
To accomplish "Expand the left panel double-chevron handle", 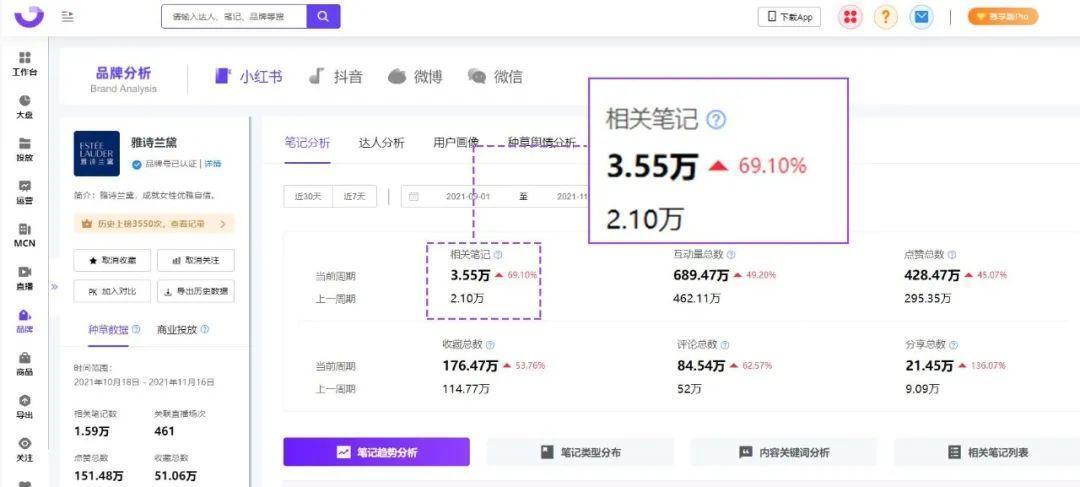I will click(55, 287).
